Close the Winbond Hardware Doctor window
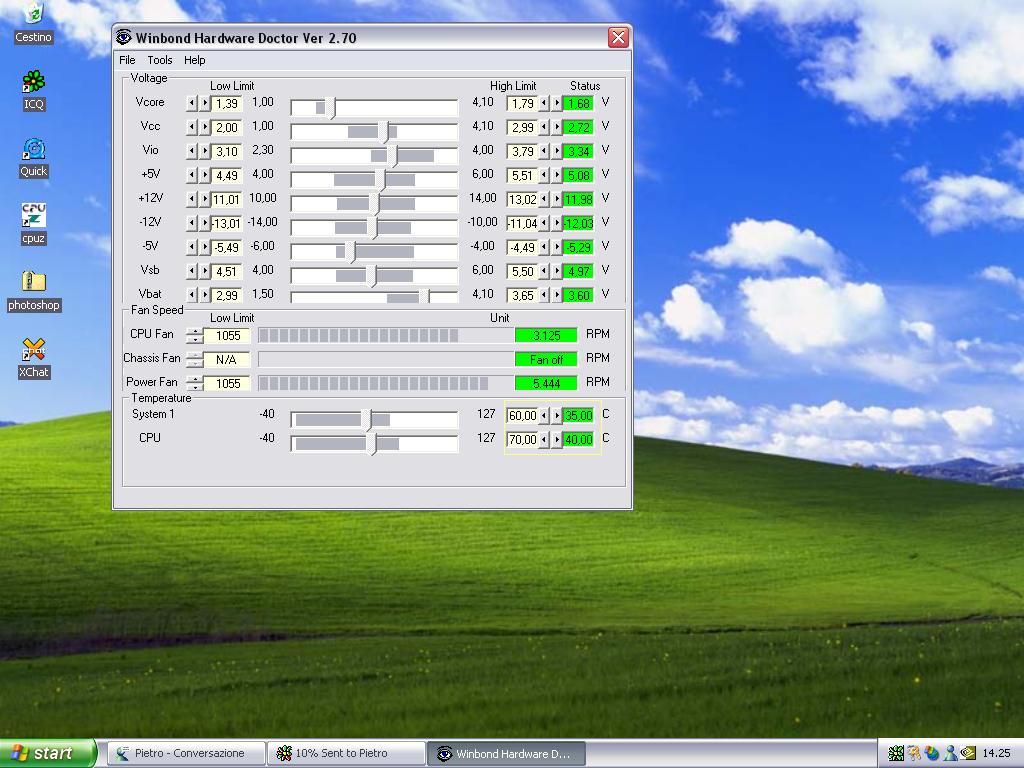This screenshot has width=1024, height=768. 618,37
